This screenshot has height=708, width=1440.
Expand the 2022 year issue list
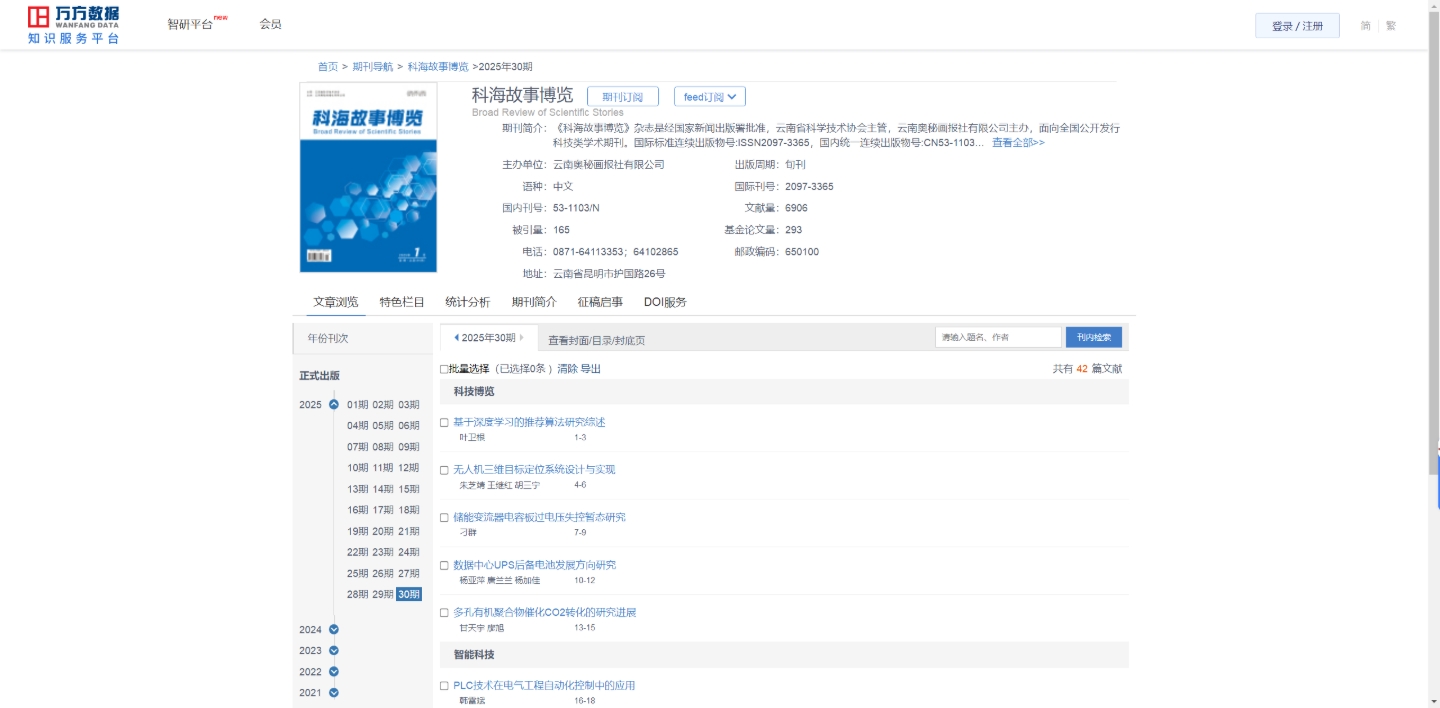point(334,672)
